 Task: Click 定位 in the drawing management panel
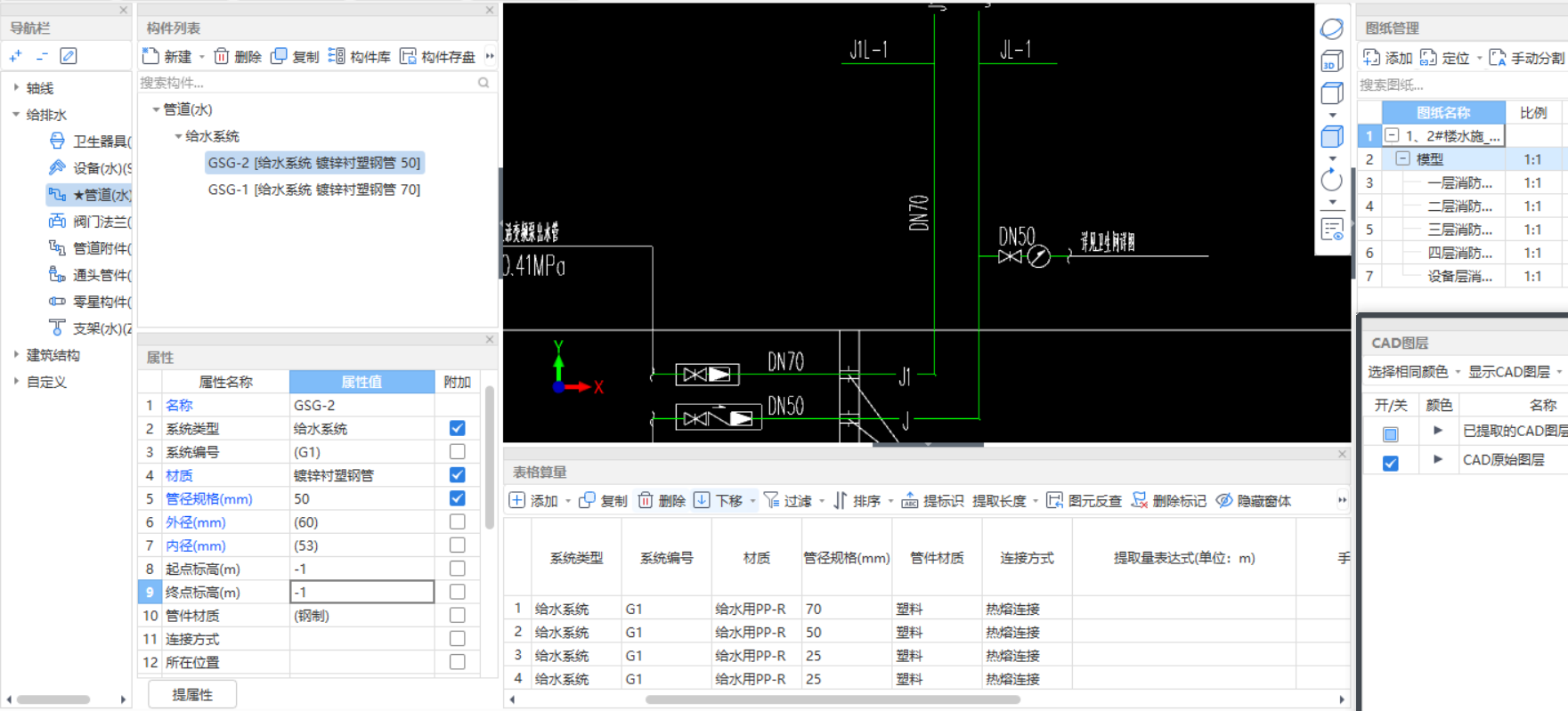click(1445, 58)
